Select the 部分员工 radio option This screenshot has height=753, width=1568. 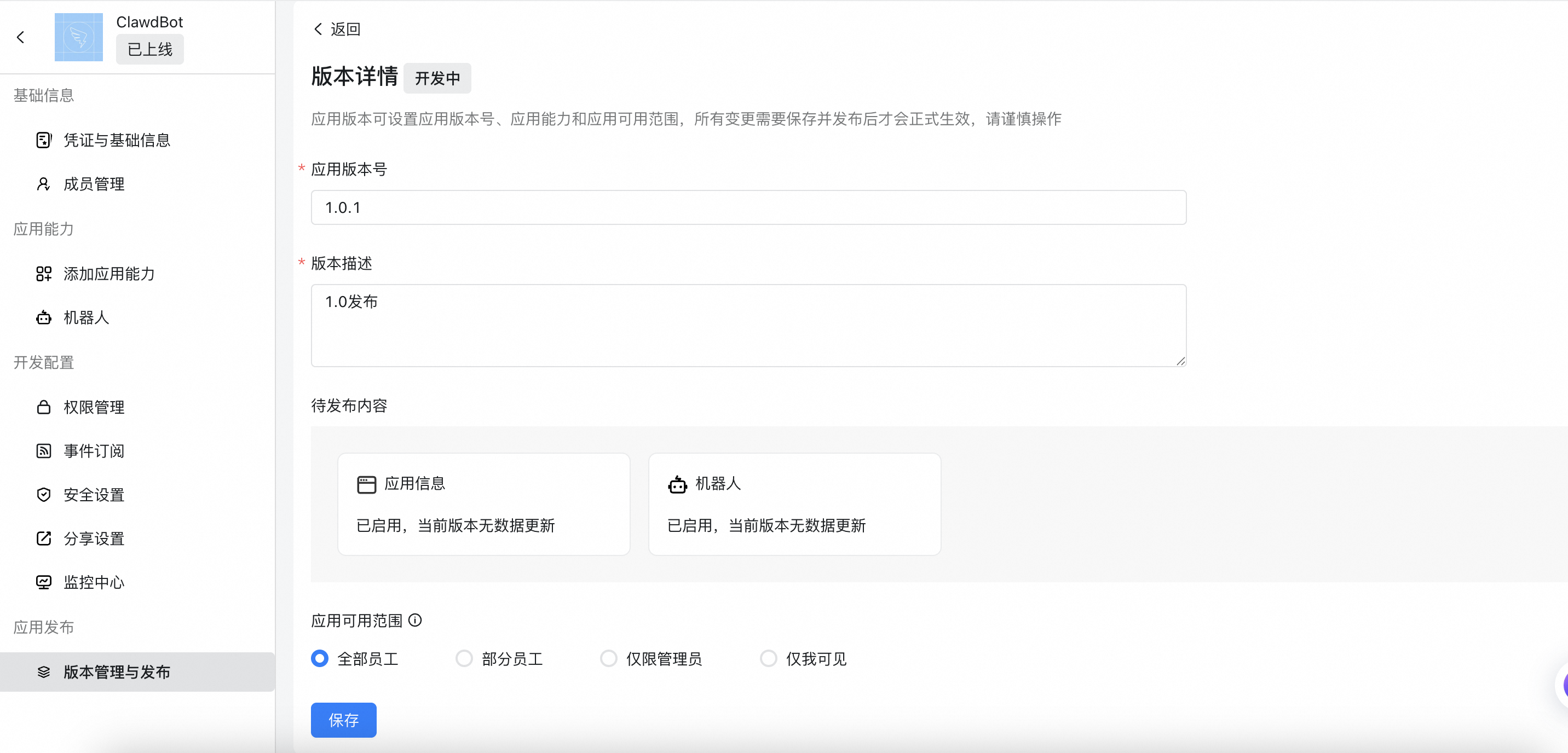(464, 659)
